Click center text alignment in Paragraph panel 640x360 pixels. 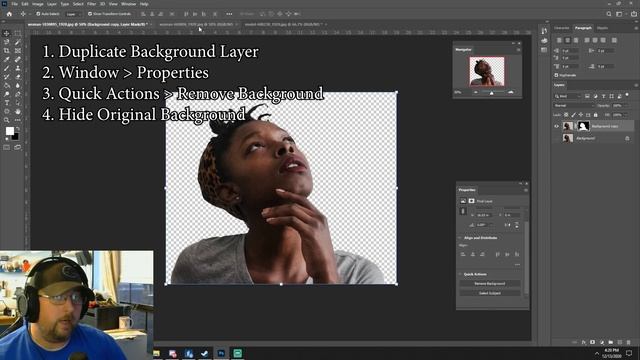[567, 40]
